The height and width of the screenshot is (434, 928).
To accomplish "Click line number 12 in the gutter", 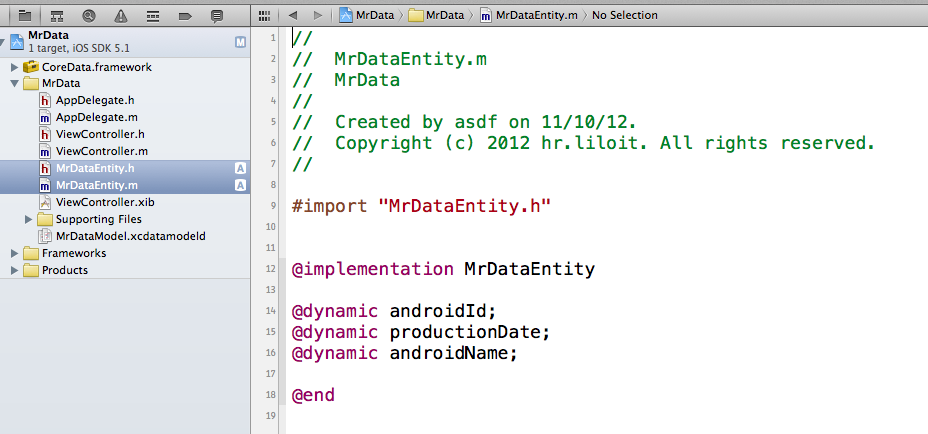I will pos(271,269).
